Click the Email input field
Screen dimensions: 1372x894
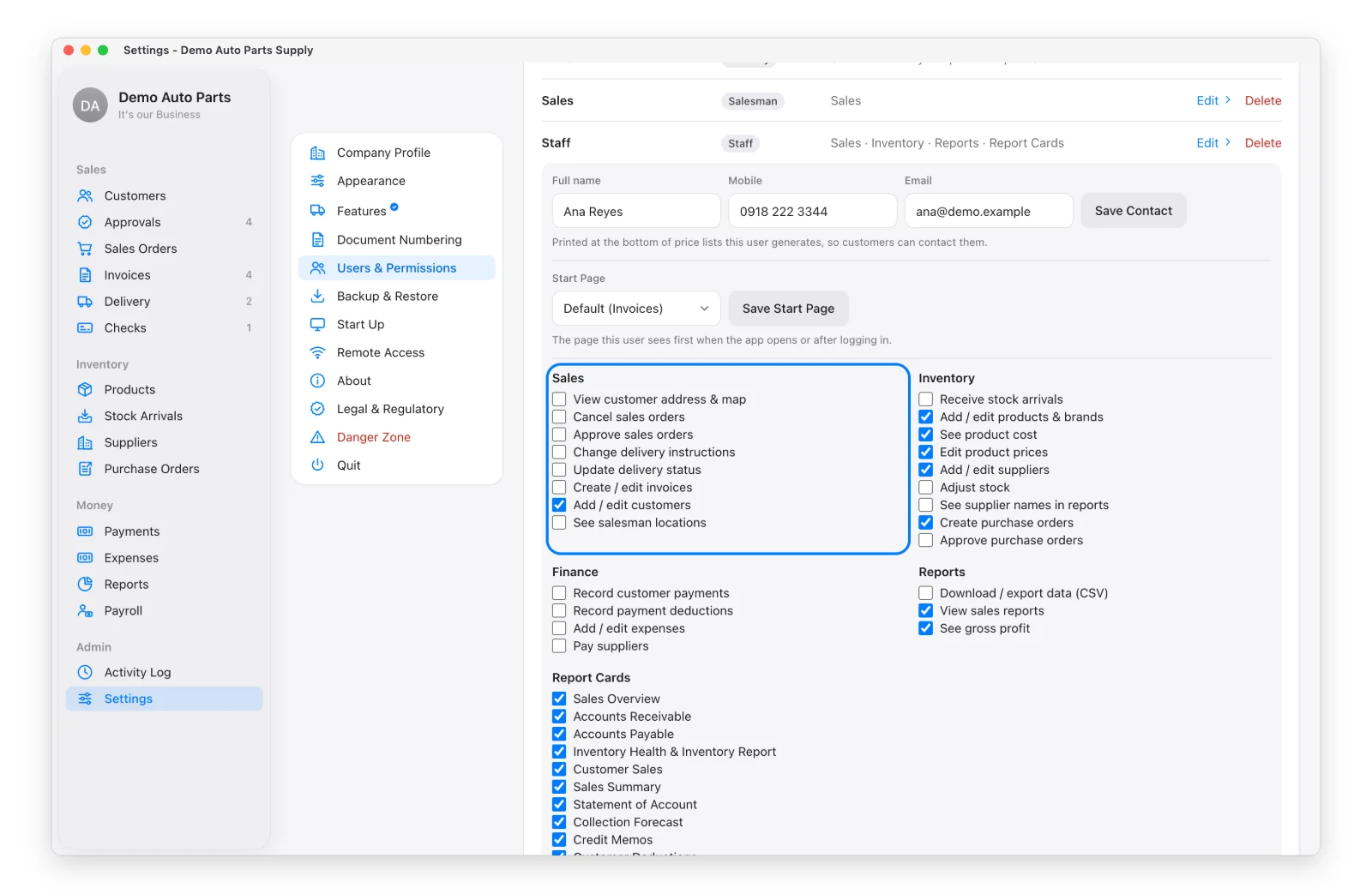click(x=989, y=211)
